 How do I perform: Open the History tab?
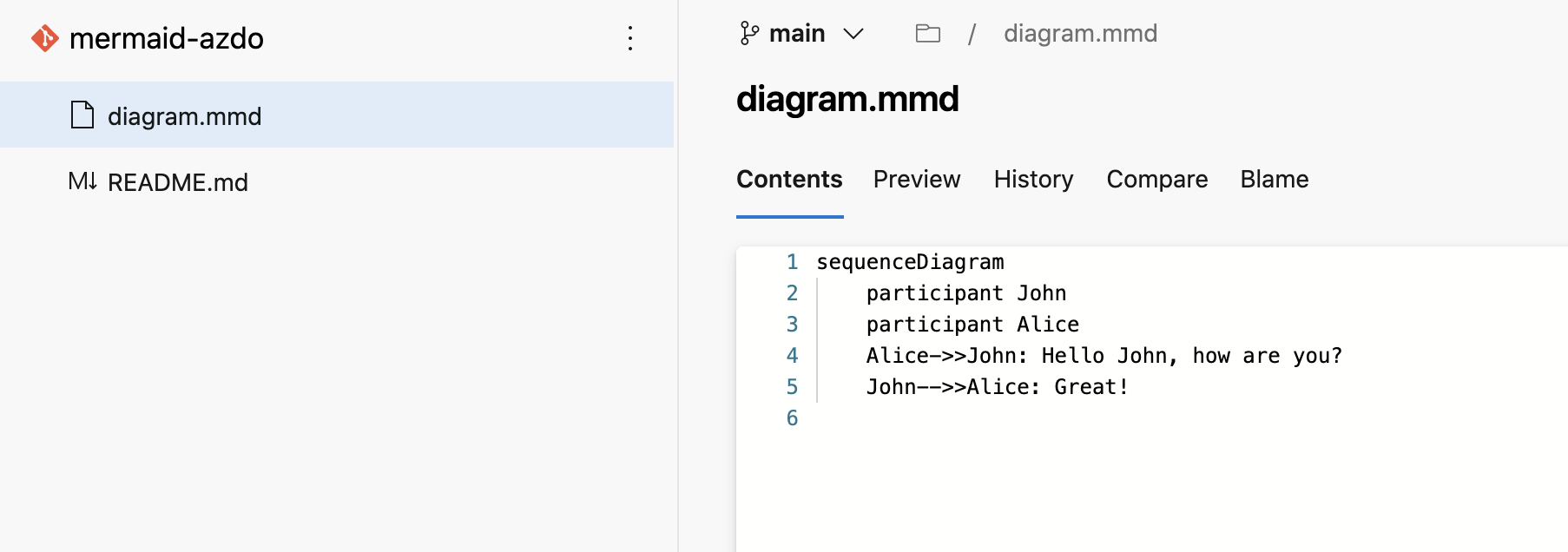pos(1033,179)
